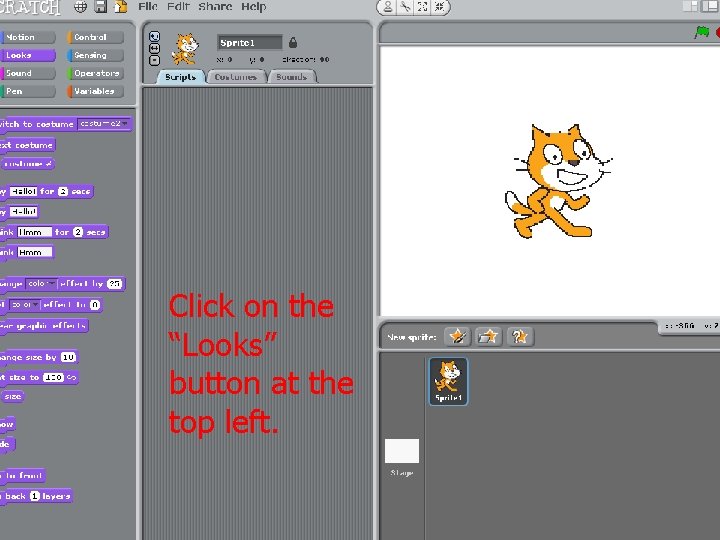Select the Sound block category
Screen dimensions: 720x540
28,73
